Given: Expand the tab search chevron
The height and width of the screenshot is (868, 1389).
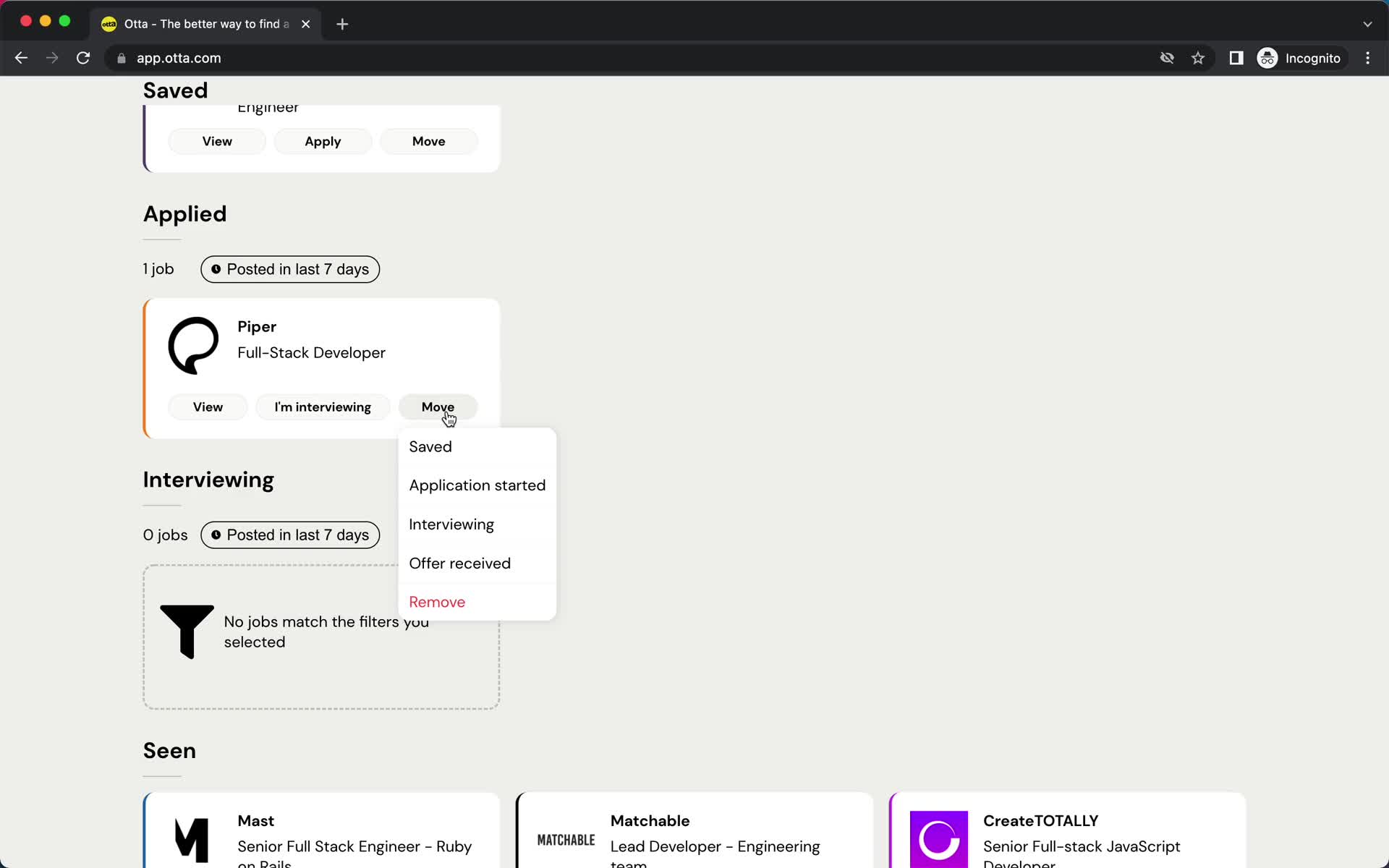Looking at the screenshot, I should 1367,24.
